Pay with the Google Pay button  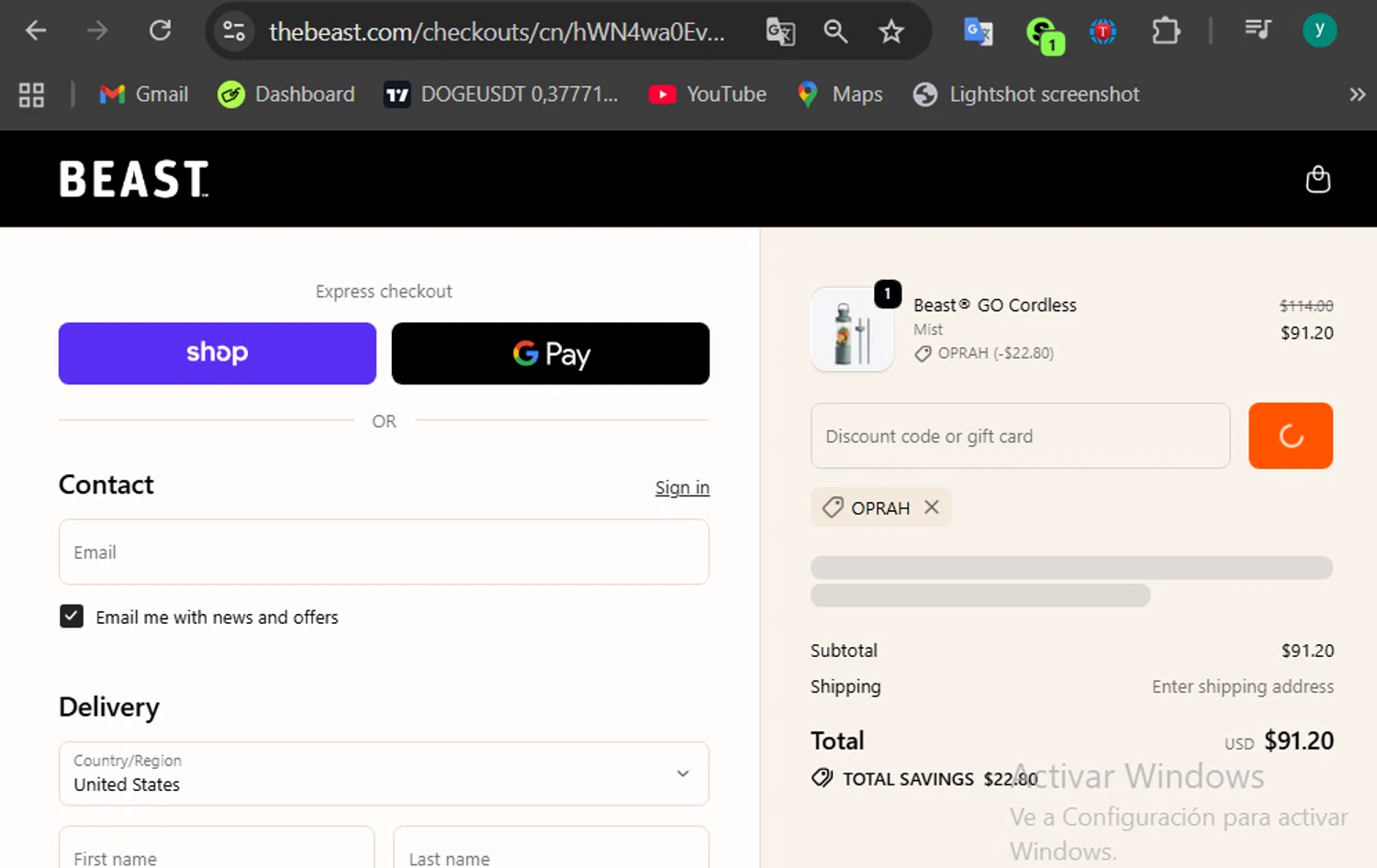pos(551,353)
